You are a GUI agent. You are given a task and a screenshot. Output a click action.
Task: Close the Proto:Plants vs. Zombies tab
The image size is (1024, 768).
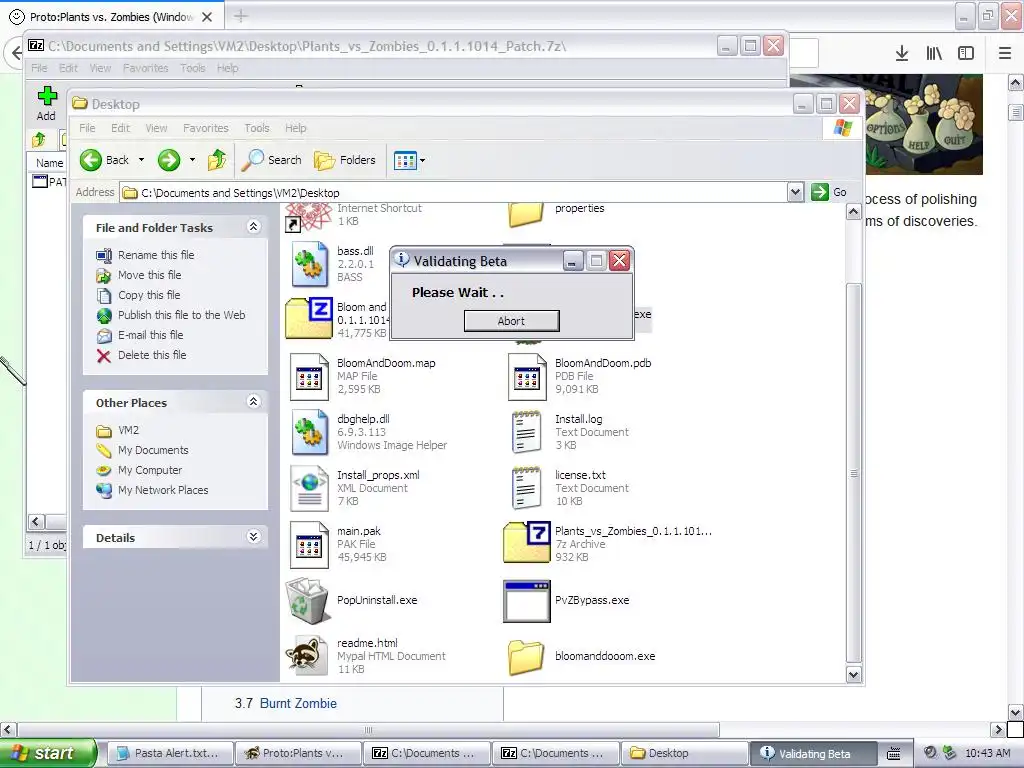[x=207, y=17]
